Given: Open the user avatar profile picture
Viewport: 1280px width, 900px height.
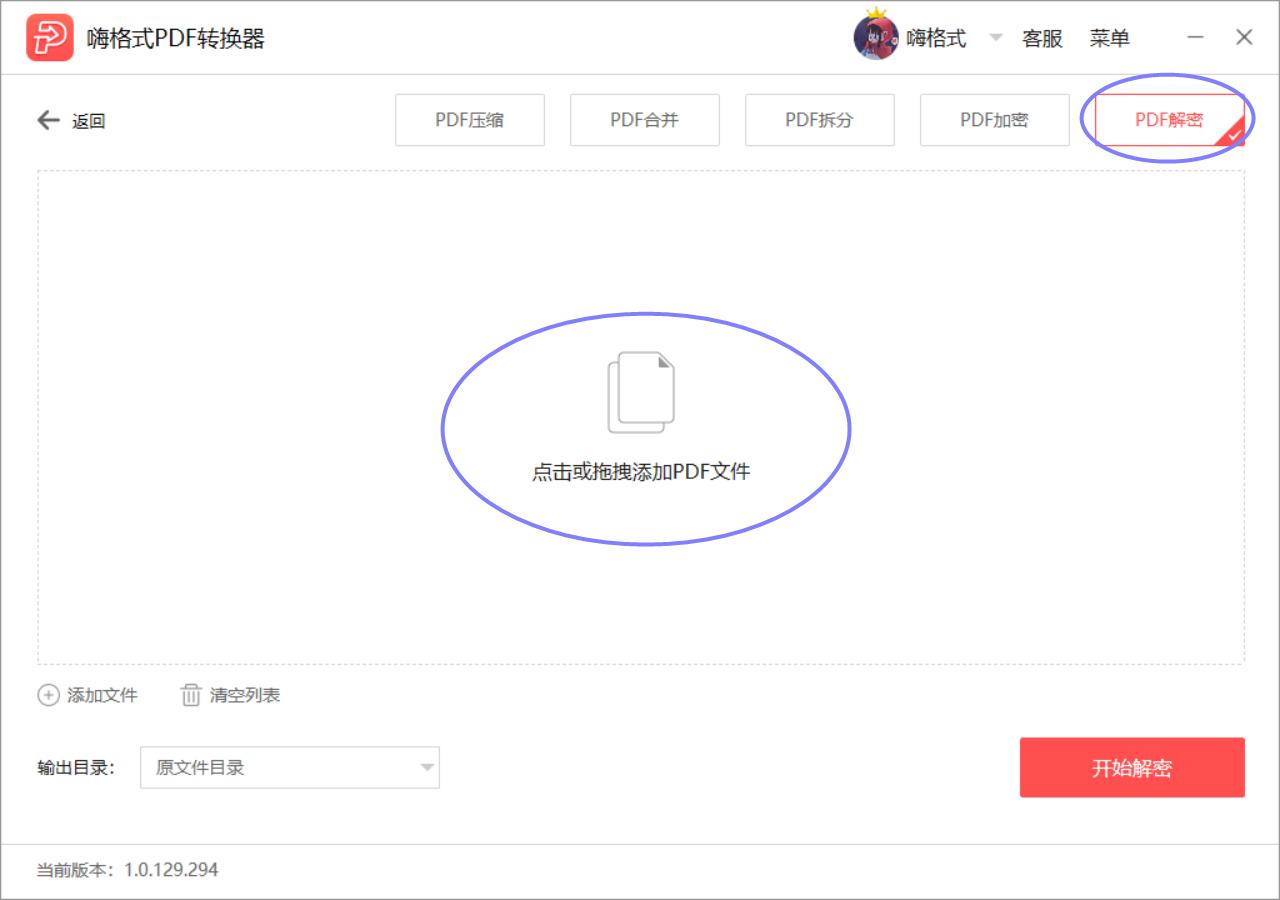Looking at the screenshot, I should 874,37.
